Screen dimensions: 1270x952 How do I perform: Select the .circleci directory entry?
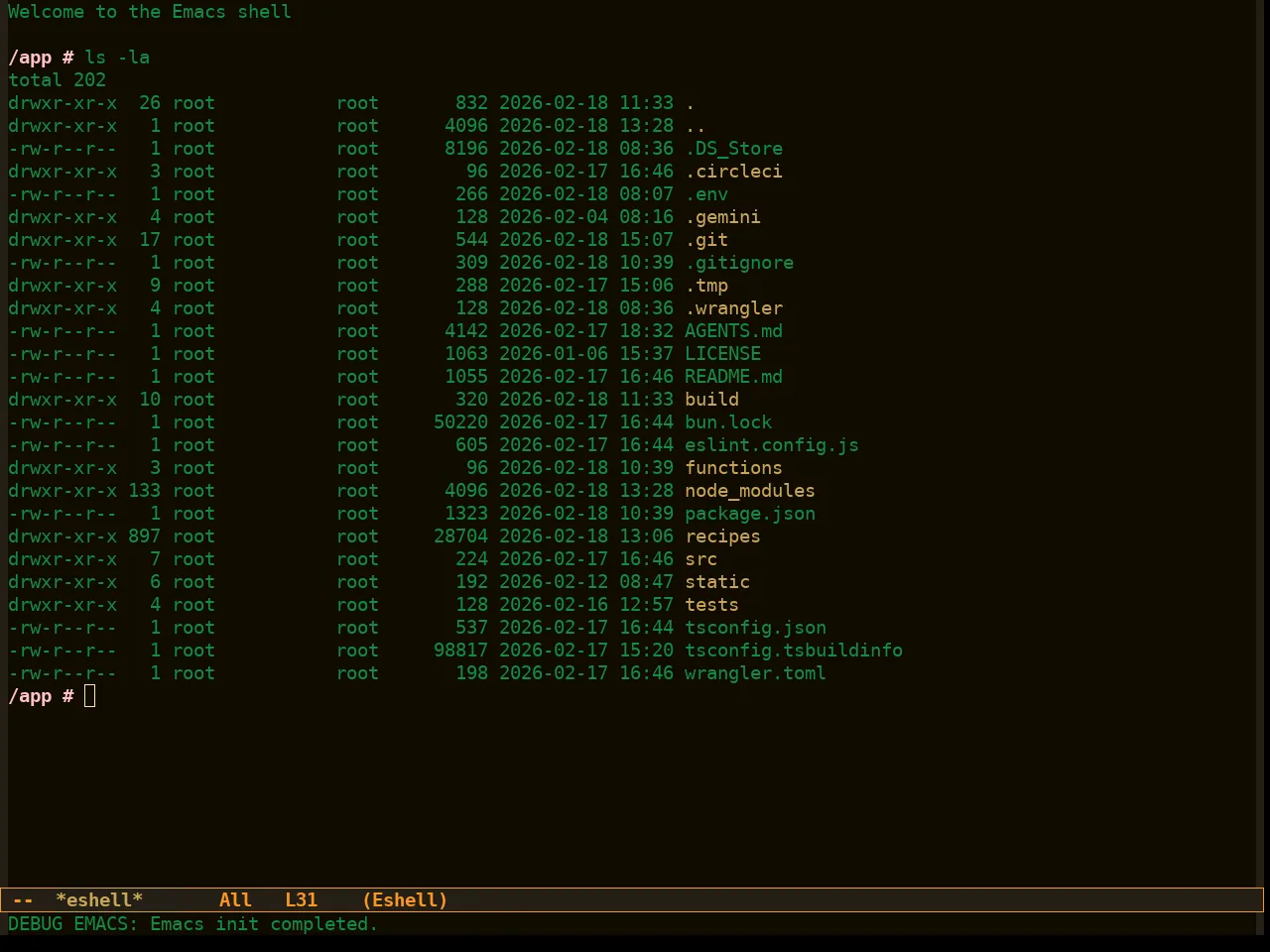(734, 172)
